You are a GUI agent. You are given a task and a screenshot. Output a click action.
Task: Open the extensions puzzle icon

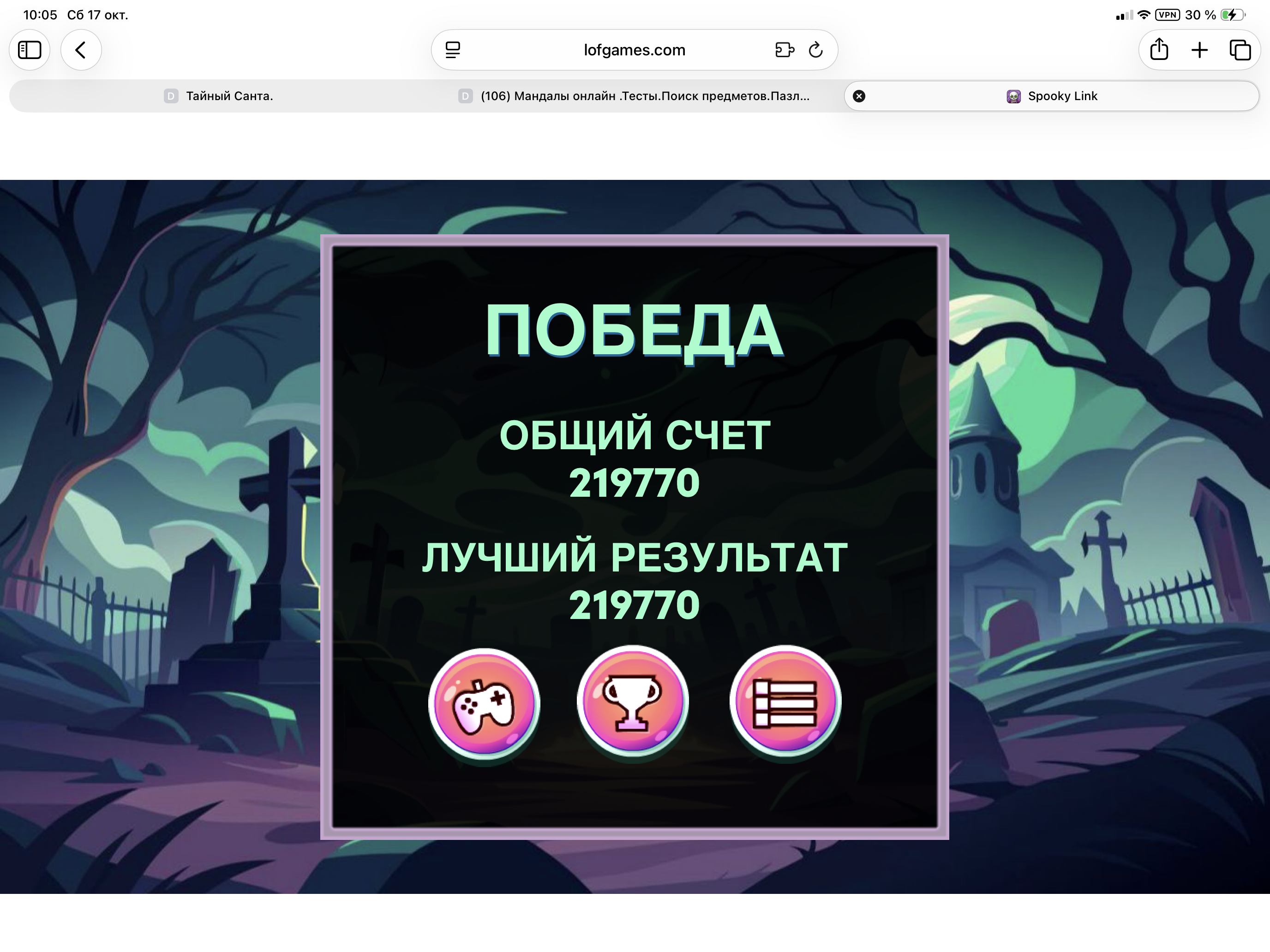point(784,50)
